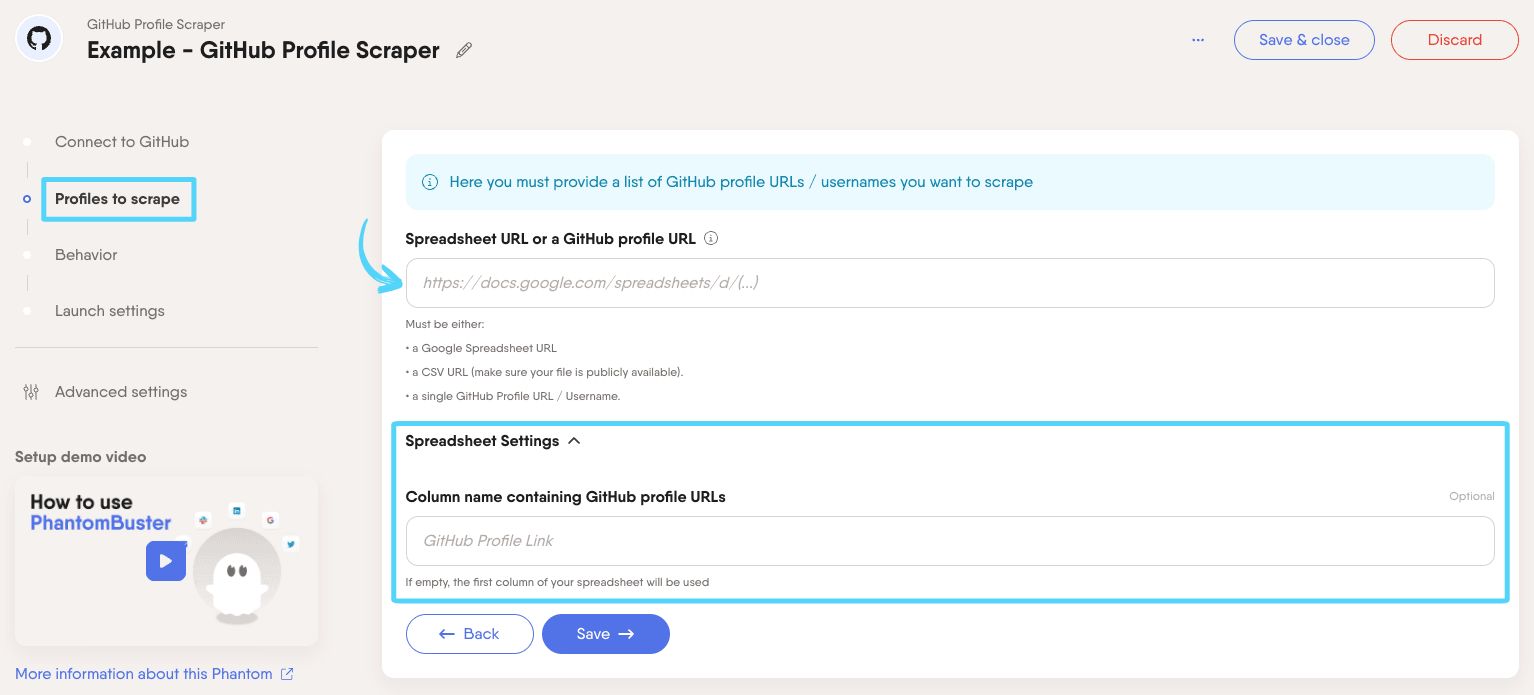Go to Connect to GitHub step

[122, 142]
